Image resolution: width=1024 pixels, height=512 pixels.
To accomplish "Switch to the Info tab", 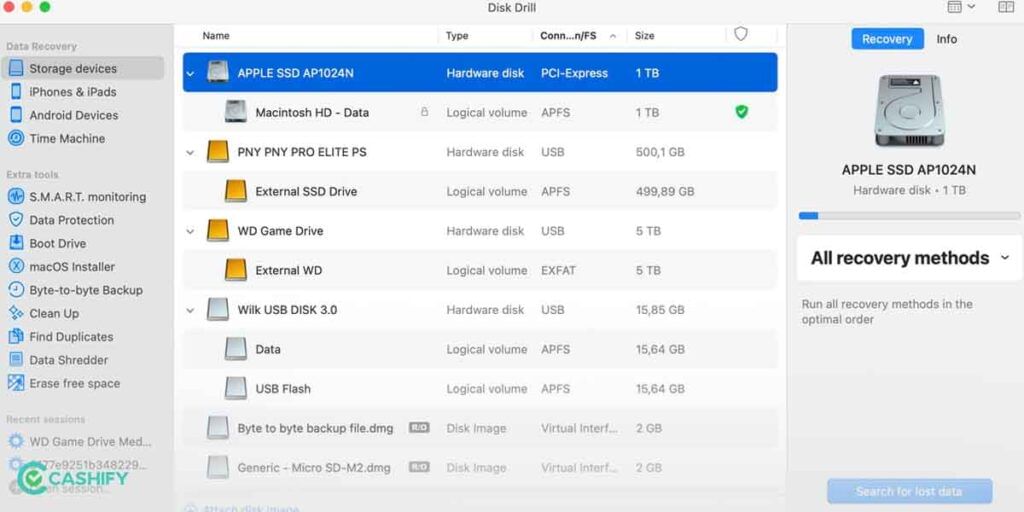I will 946,39.
